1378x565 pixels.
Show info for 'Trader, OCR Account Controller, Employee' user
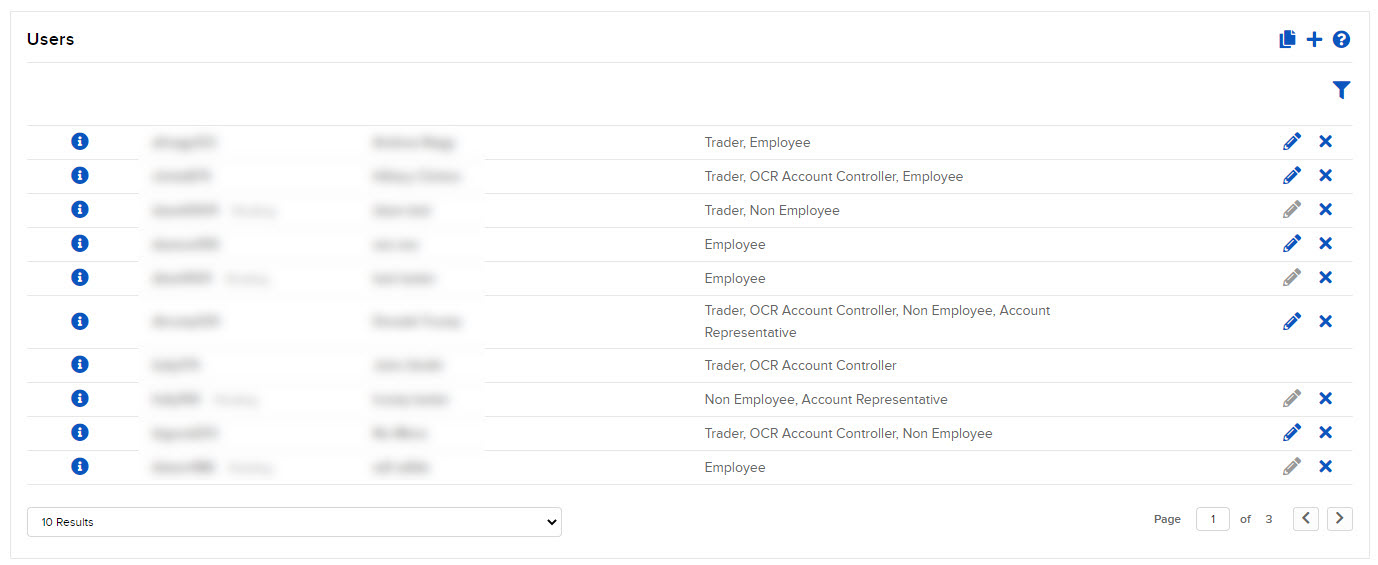click(80, 175)
